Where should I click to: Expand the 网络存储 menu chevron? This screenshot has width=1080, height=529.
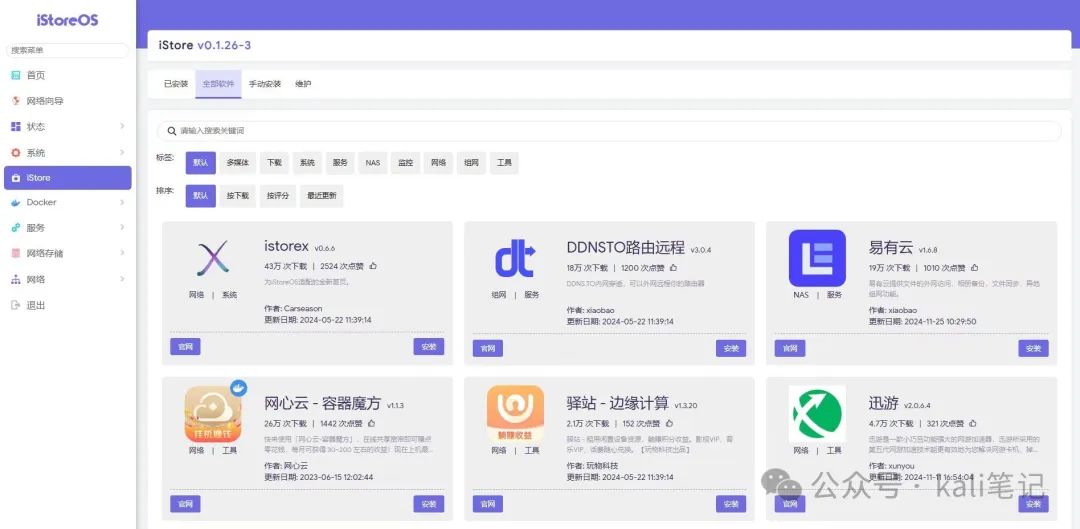click(x=122, y=253)
